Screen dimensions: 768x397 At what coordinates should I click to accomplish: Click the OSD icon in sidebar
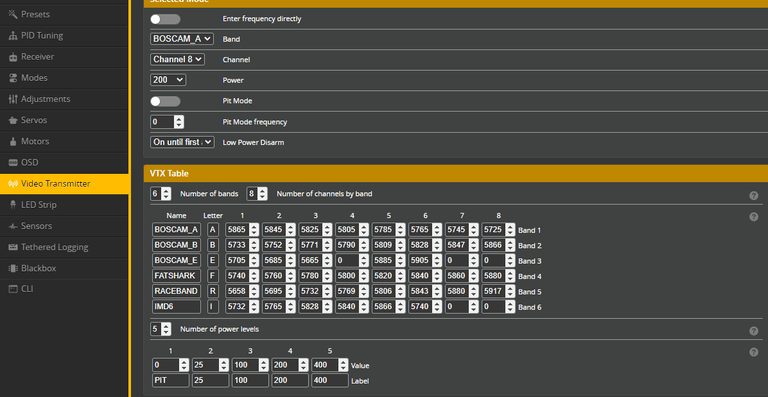(x=13, y=162)
